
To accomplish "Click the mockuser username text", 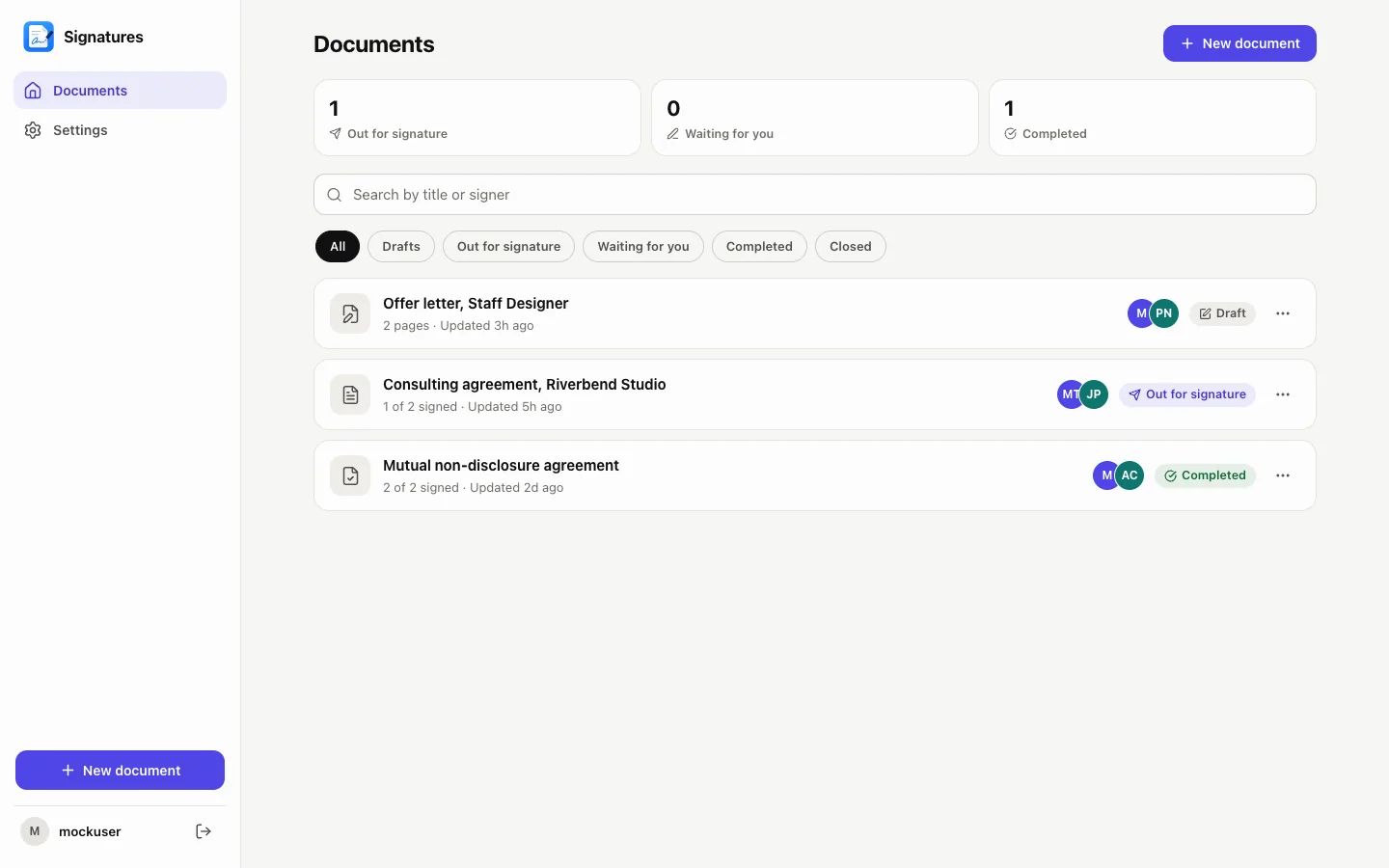I will [x=90, y=831].
